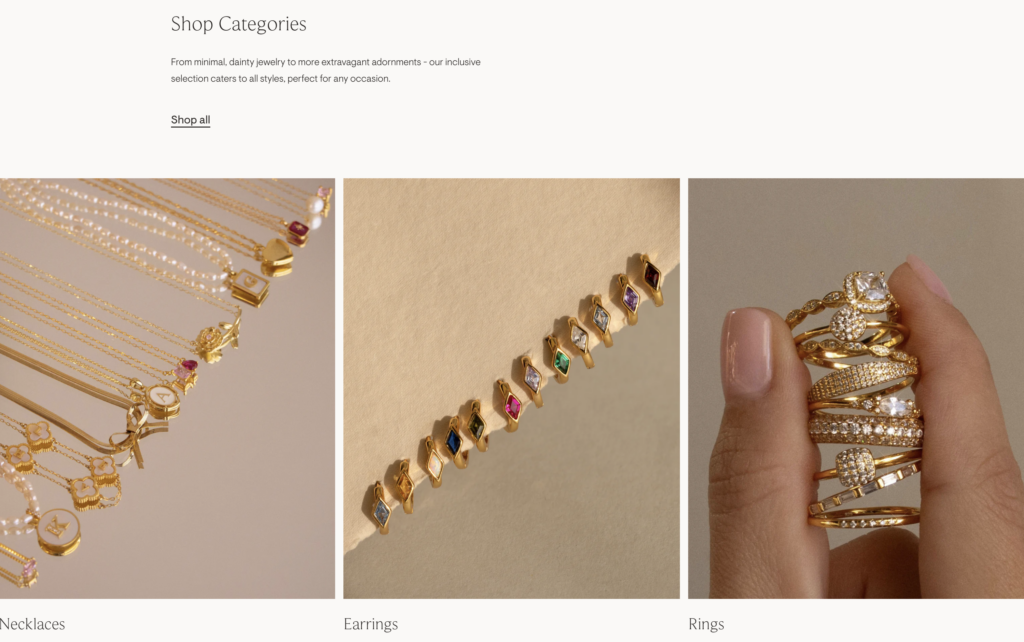Click the dark blue gemstone earring
This screenshot has width=1024, height=642.
(x=454, y=443)
